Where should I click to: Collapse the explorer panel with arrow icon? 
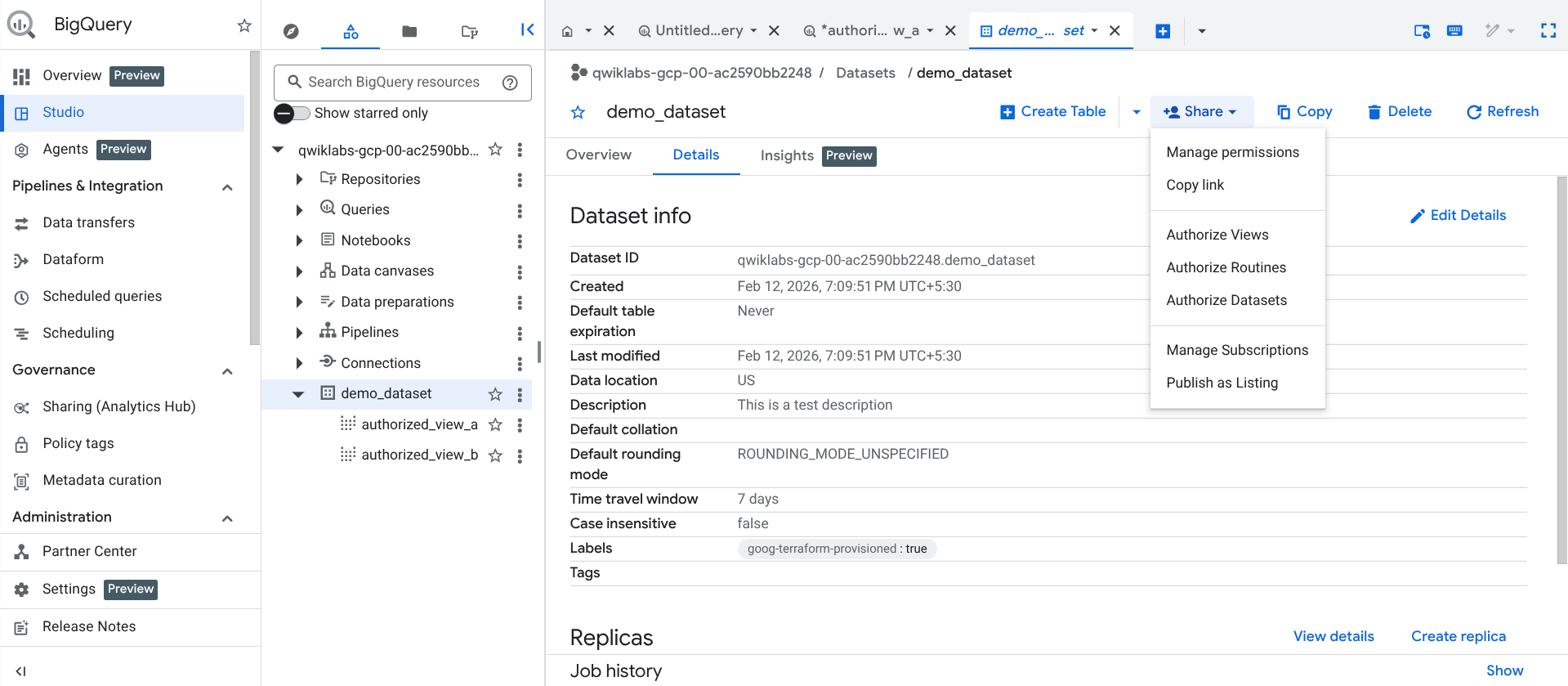click(x=527, y=30)
